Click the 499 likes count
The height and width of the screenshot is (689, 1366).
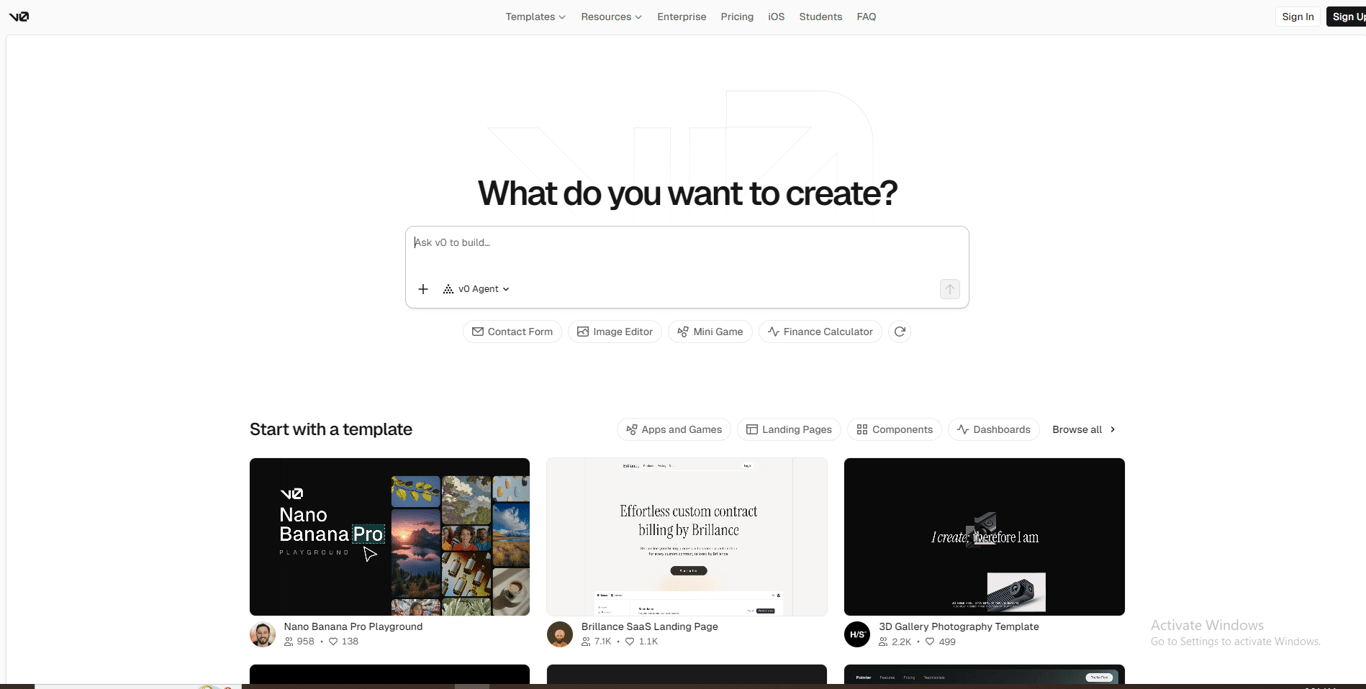[947, 642]
